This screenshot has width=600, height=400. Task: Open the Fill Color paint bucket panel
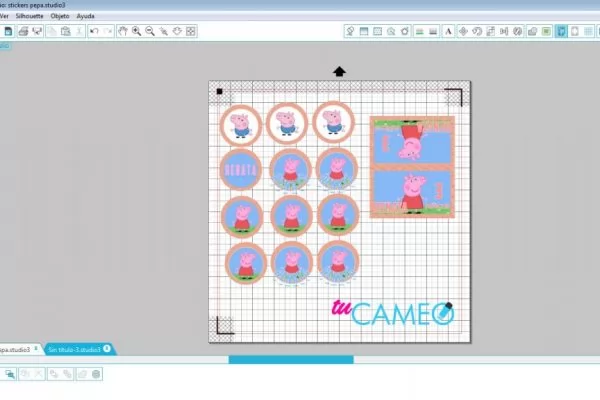(350, 31)
